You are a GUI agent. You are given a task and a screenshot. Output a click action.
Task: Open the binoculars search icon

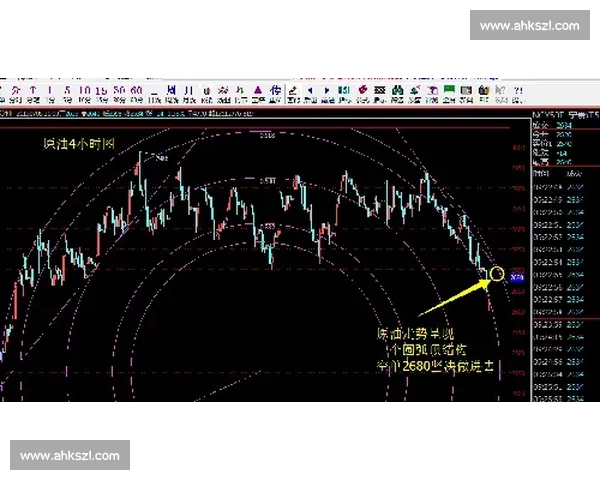pos(398,94)
